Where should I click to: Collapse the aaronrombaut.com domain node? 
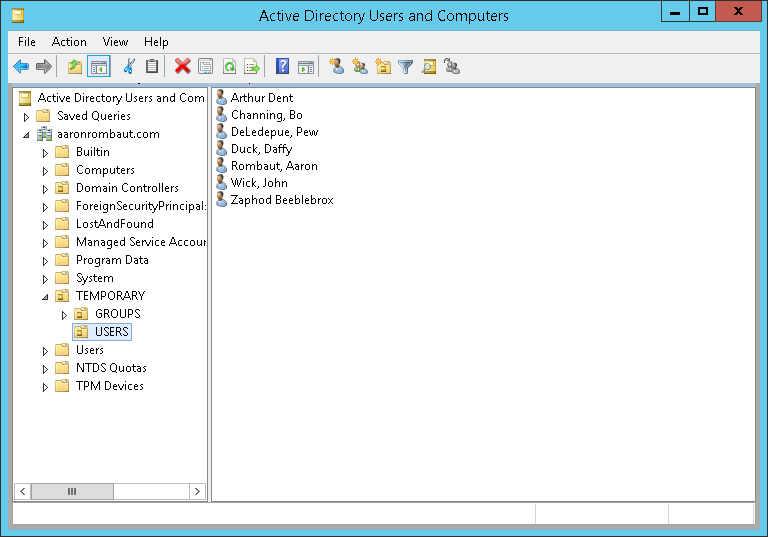pyautogui.click(x=26, y=135)
